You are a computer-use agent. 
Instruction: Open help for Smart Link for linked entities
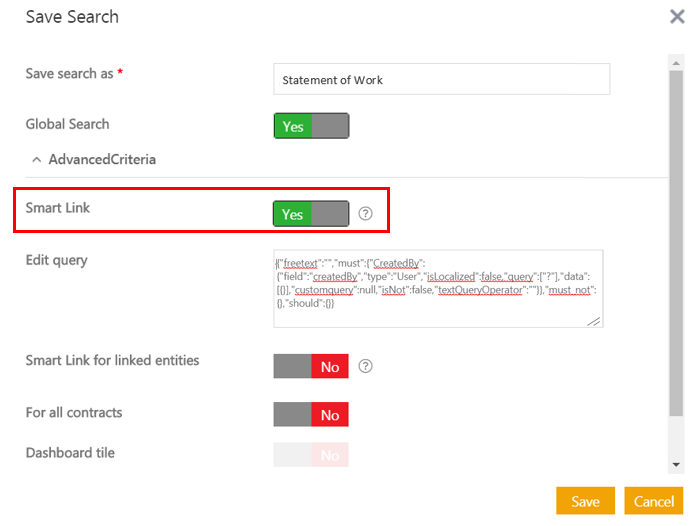pos(365,366)
